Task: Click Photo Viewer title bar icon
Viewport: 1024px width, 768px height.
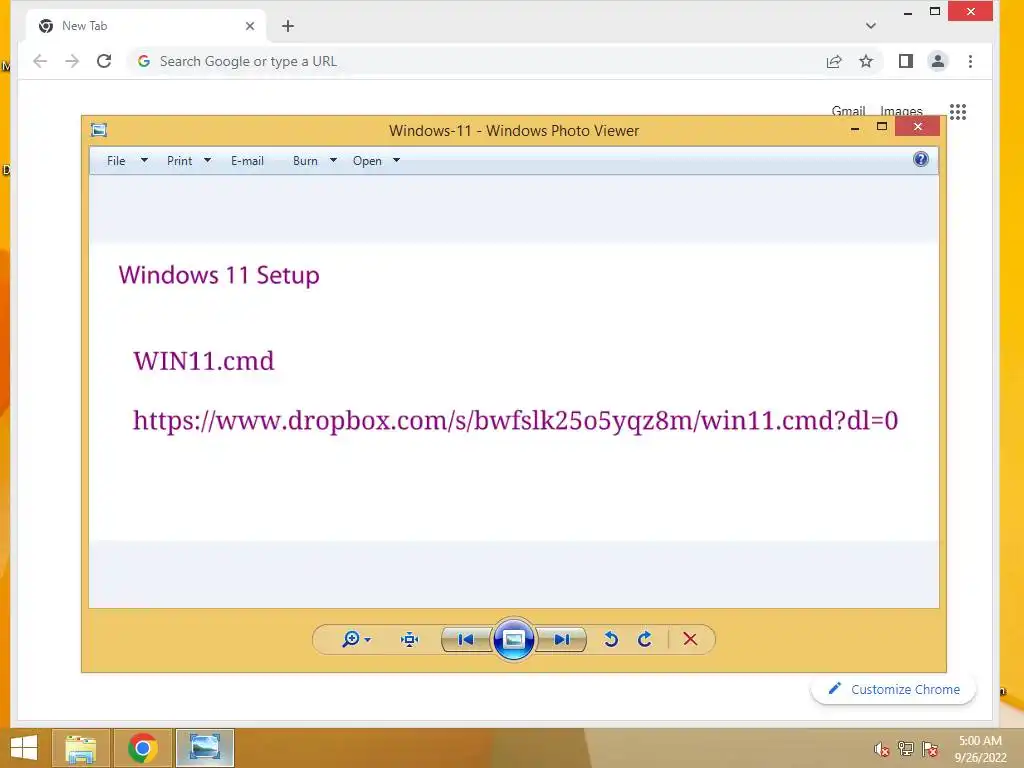Action: coord(99,130)
